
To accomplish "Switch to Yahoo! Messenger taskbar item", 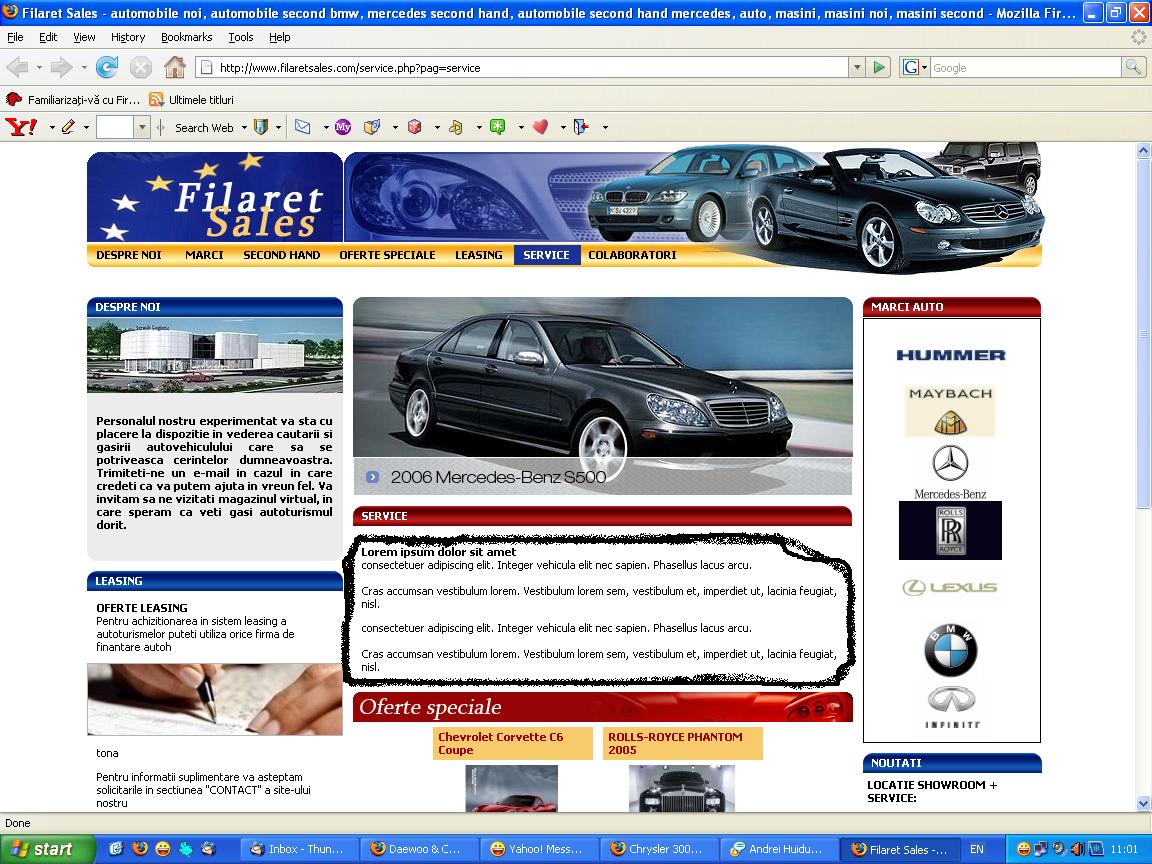I will pos(538,849).
